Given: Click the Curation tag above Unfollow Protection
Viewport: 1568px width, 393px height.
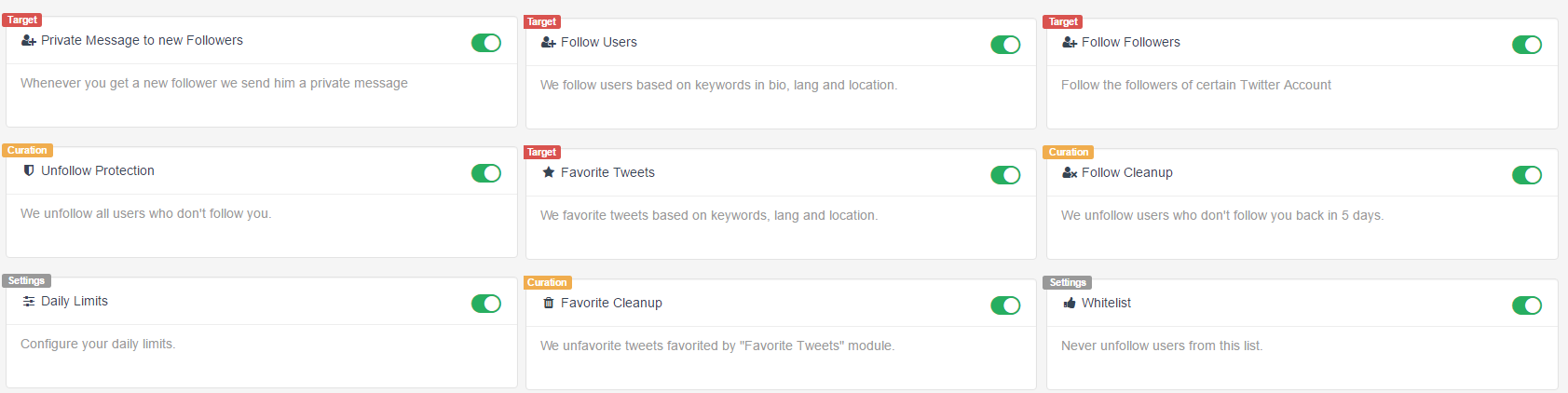Looking at the screenshot, I should [27, 151].
